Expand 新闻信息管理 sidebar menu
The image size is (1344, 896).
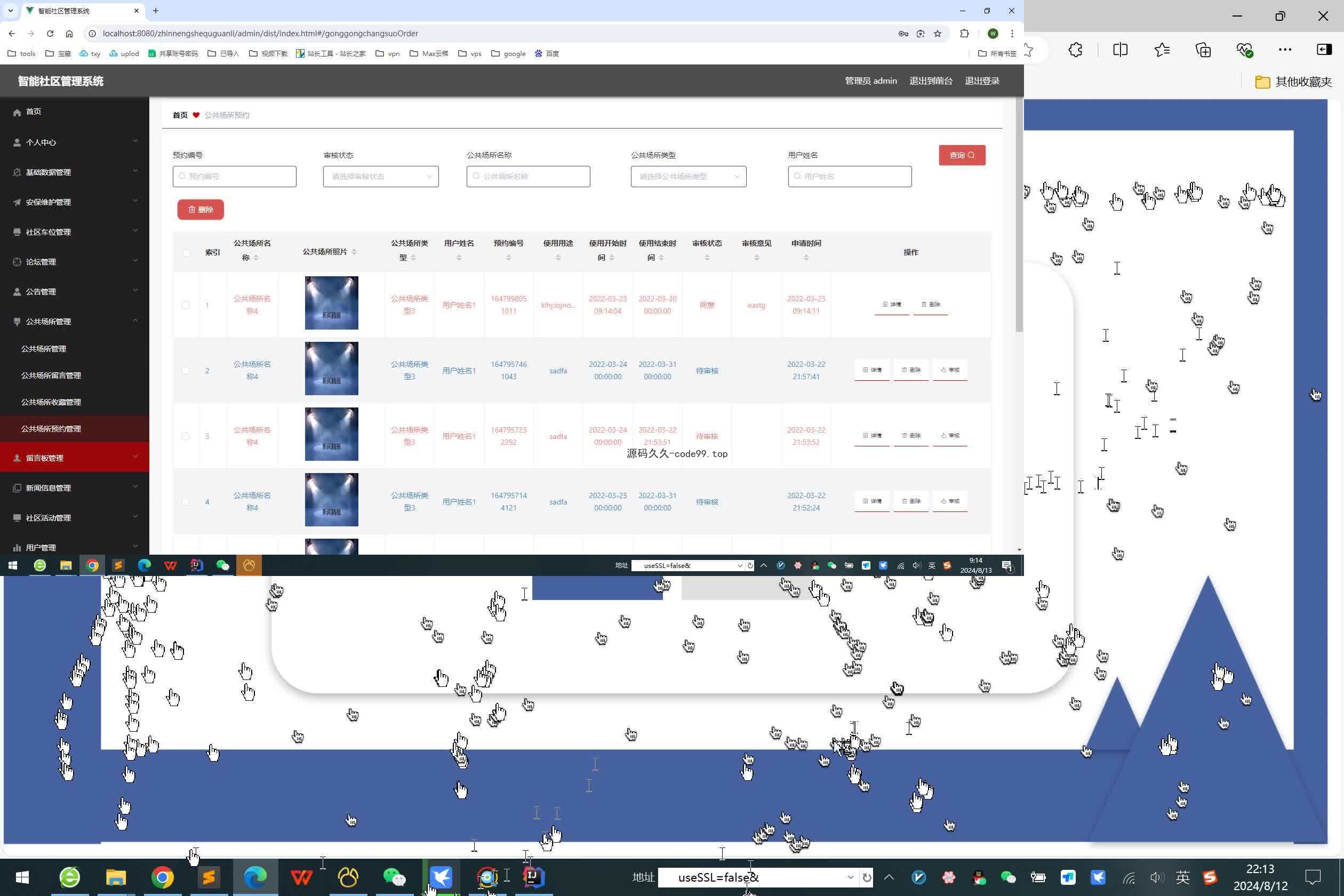pyautogui.click(x=74, y=487)
